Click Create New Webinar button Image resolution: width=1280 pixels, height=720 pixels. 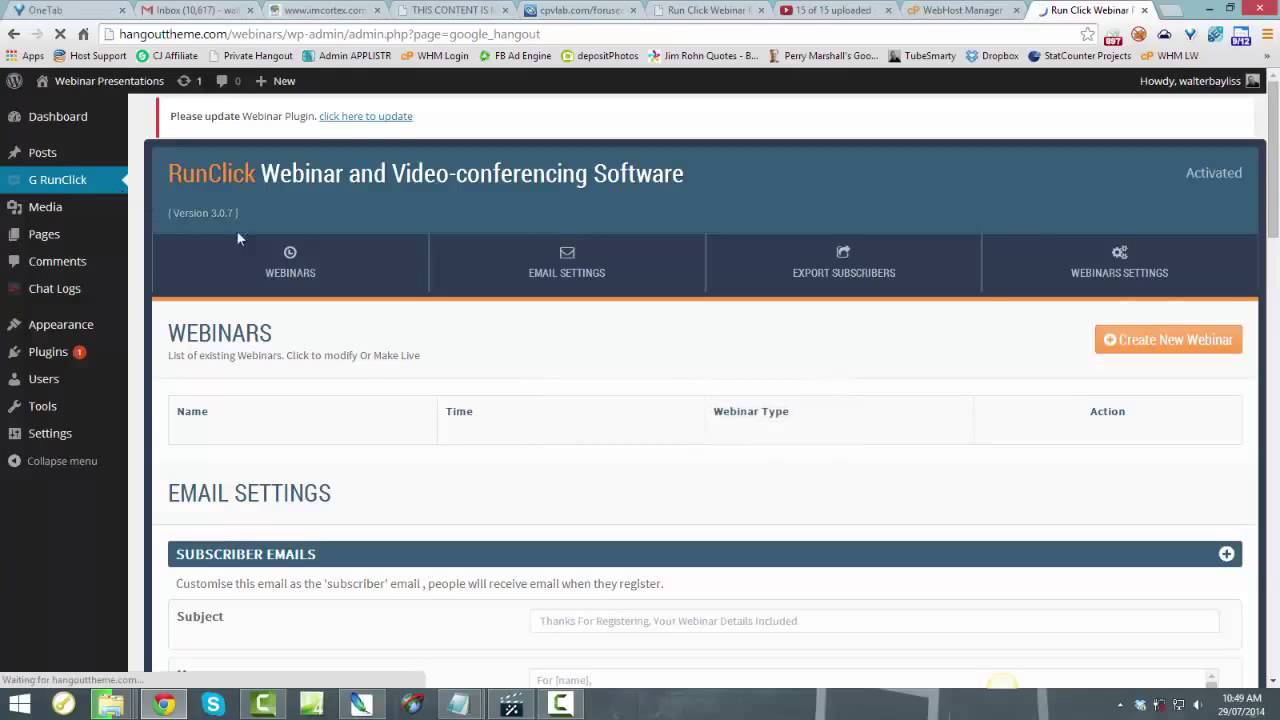coord(1168,340)
